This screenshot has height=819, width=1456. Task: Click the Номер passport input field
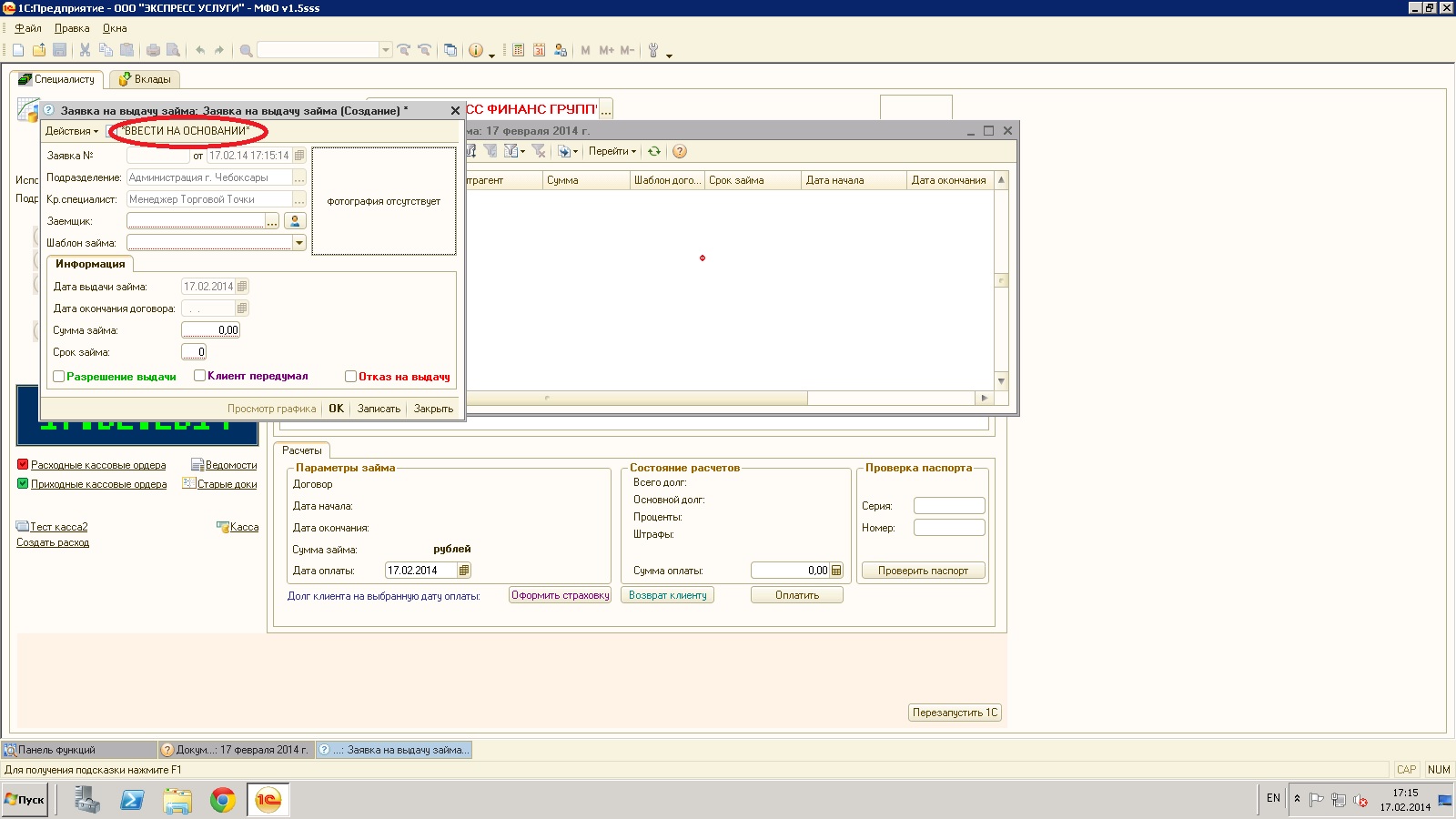pos(949,527)
